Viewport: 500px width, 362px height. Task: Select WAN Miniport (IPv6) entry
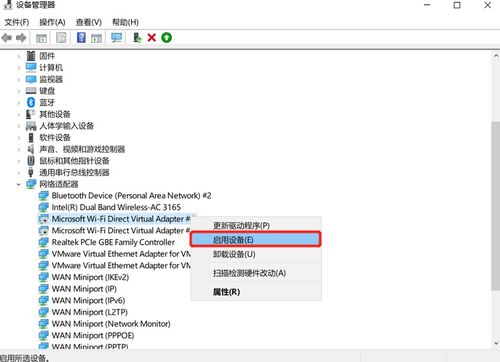point(88,300)
